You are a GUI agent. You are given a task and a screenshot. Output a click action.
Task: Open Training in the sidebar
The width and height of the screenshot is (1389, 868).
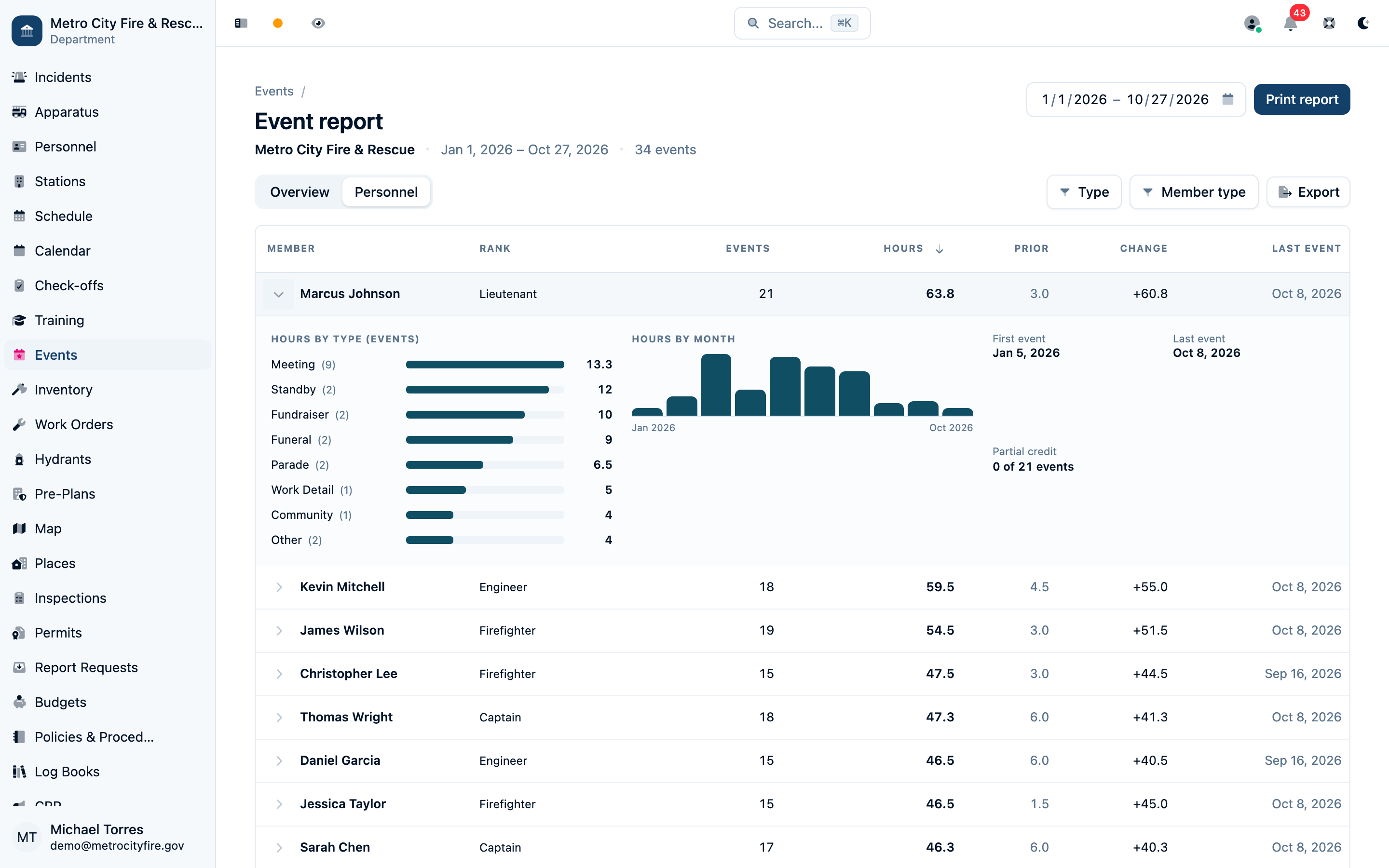click(x=108, y=320)
